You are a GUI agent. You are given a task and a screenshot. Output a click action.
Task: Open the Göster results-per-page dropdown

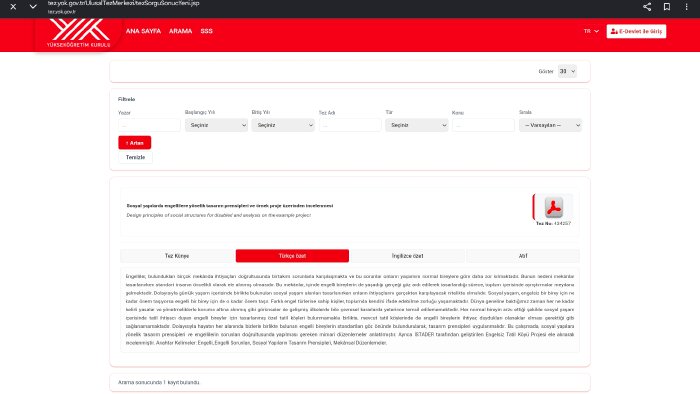pos(567,71)
